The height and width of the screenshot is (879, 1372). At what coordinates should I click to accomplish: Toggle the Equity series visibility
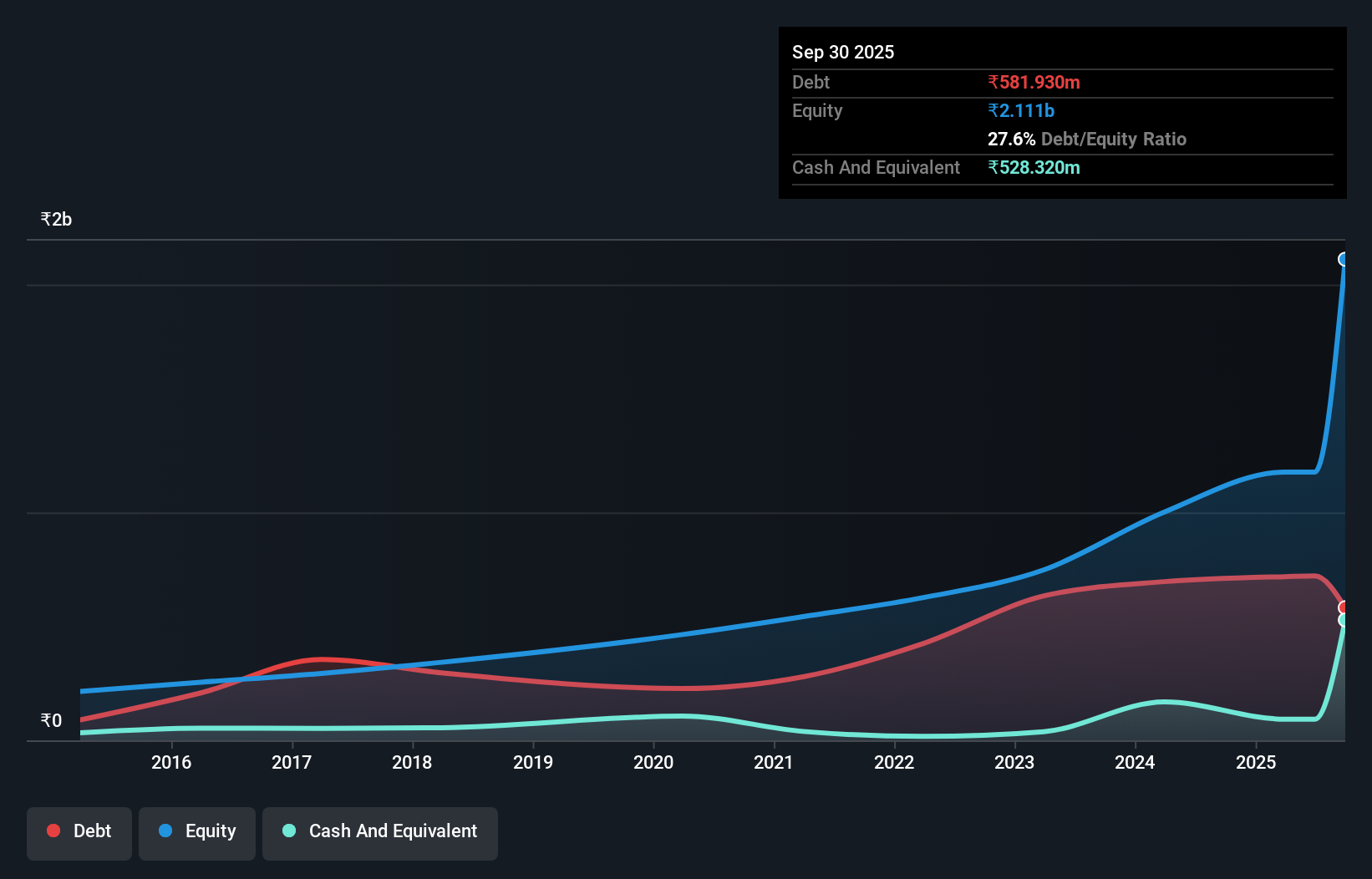click(196, 832)
